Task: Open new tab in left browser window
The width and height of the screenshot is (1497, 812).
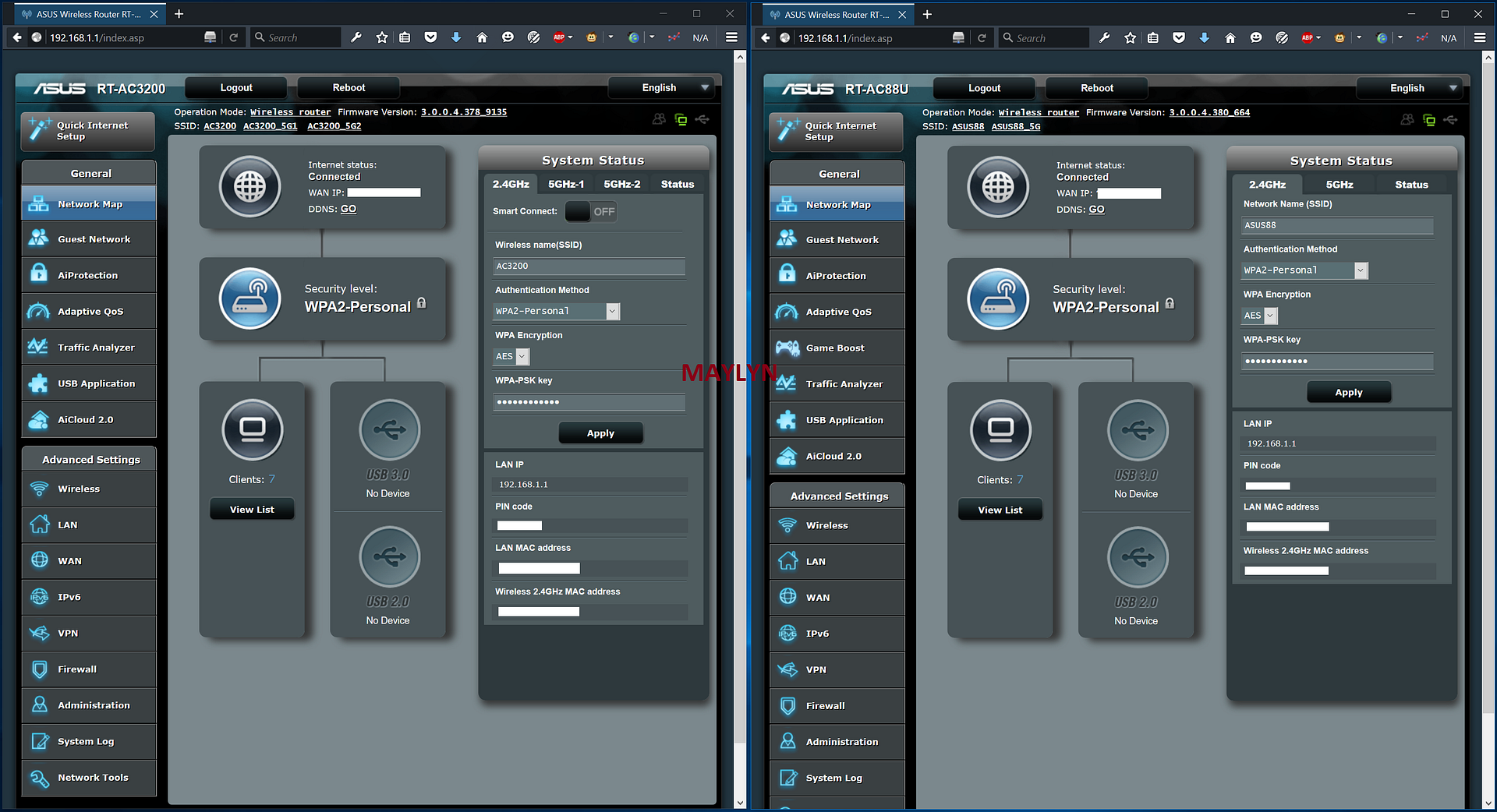Action: (x=179, y=14)
